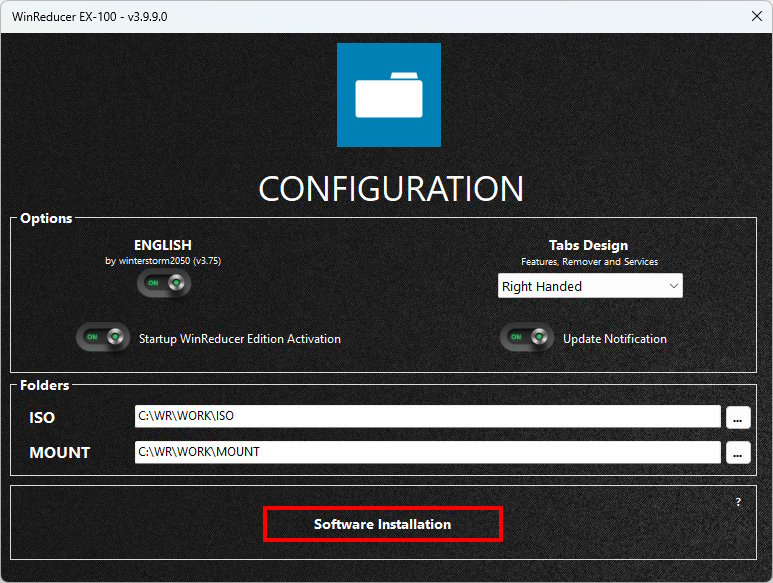The height and width of the screenshot is (583, 773).
Task: Click the blue folder configuration icon
Action: pyautogui.click(x=388, y=95)
